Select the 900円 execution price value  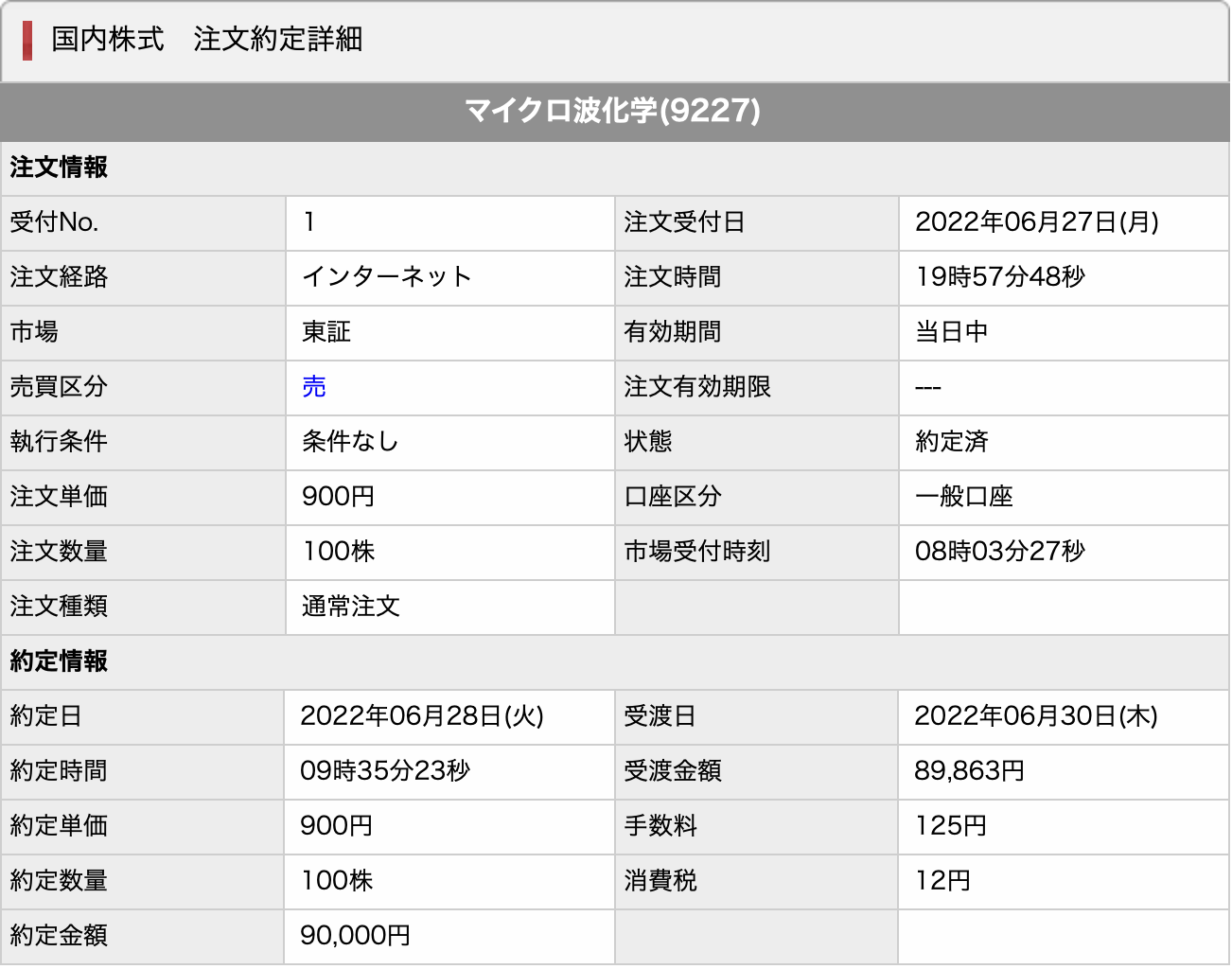tap(337, 826)
